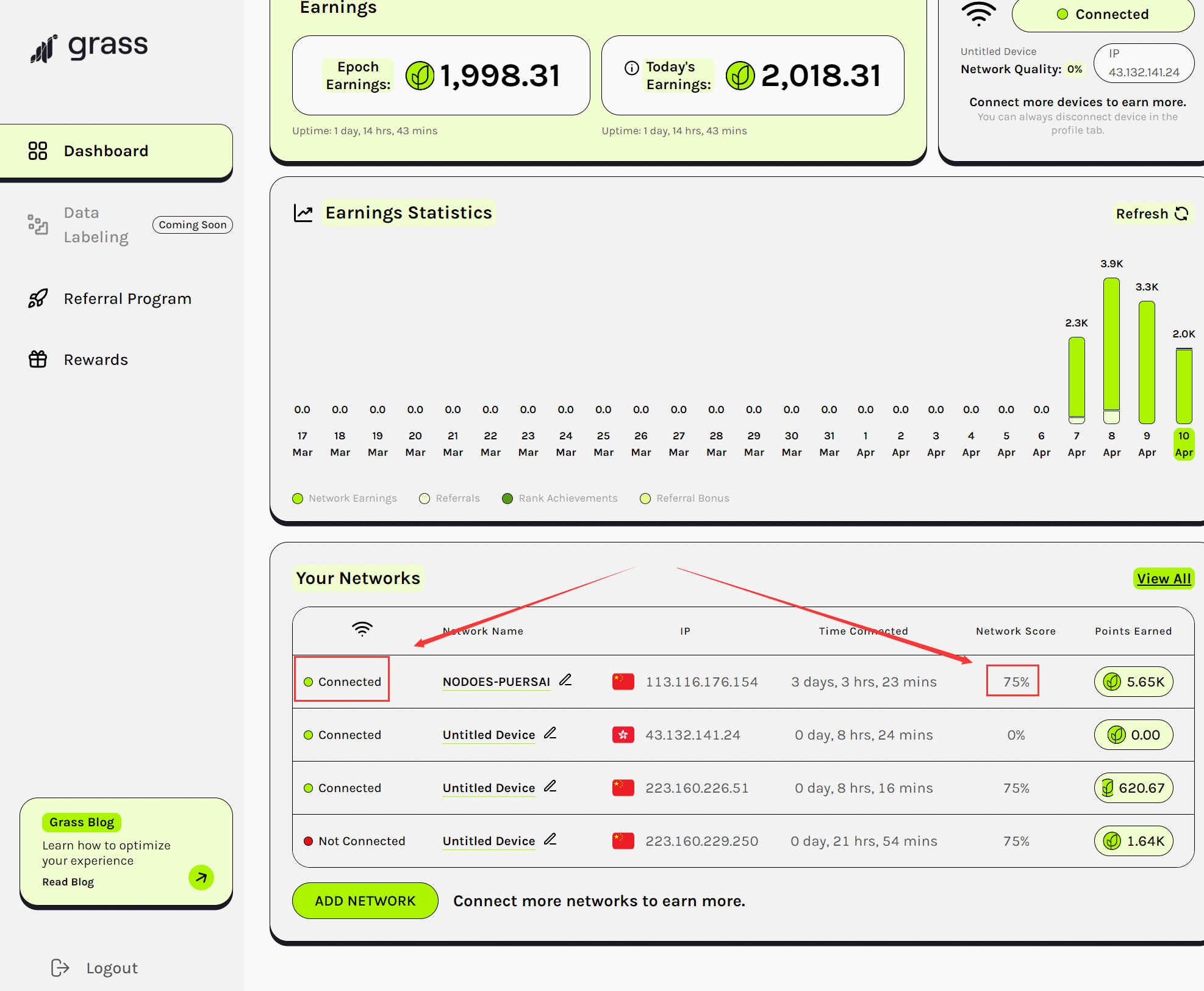Screen dimensions: 1204x991
Task: Click the Dashboard grid icon
Action: pos(38,151)
